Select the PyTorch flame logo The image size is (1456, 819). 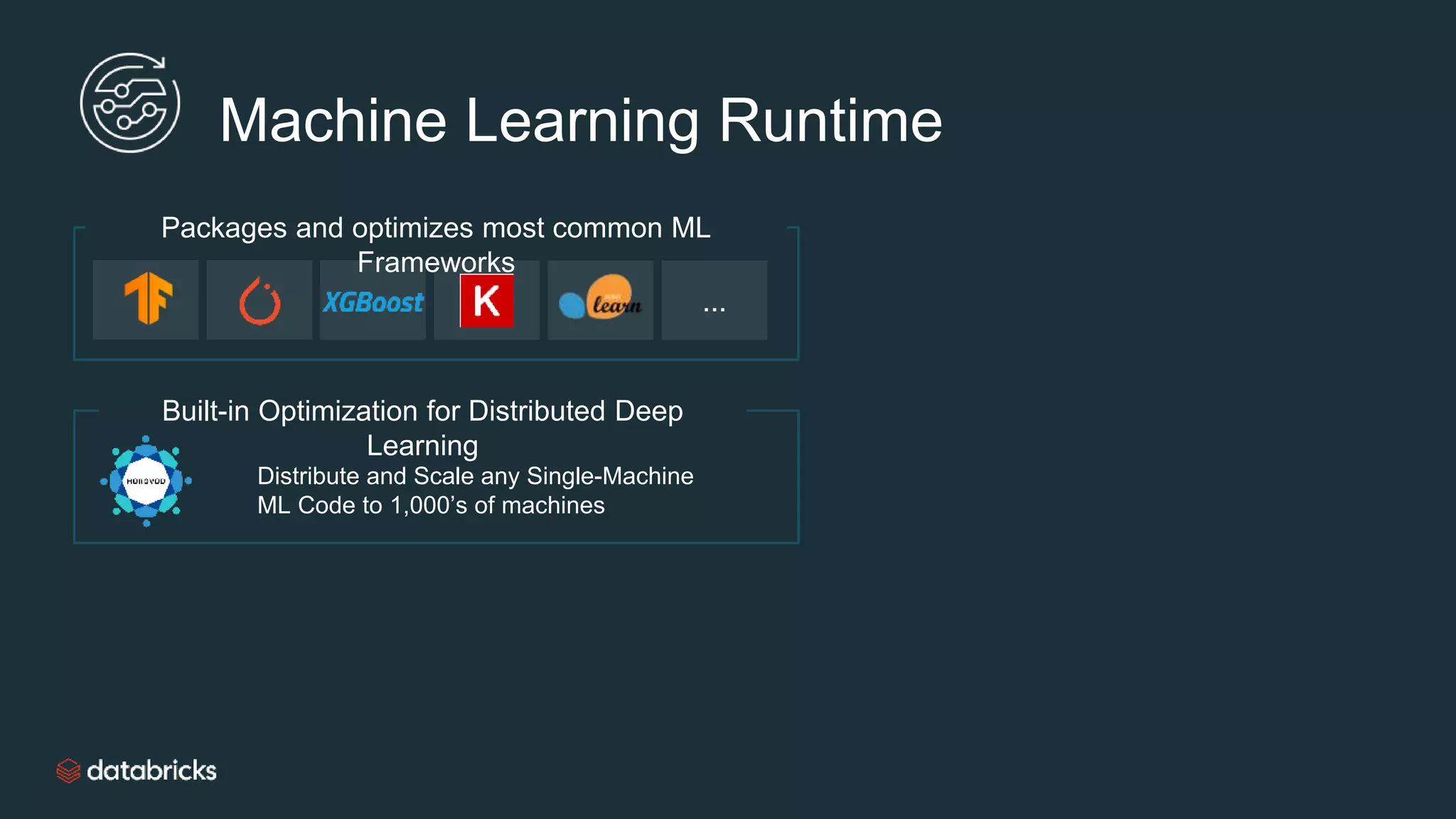pos(259,301)
